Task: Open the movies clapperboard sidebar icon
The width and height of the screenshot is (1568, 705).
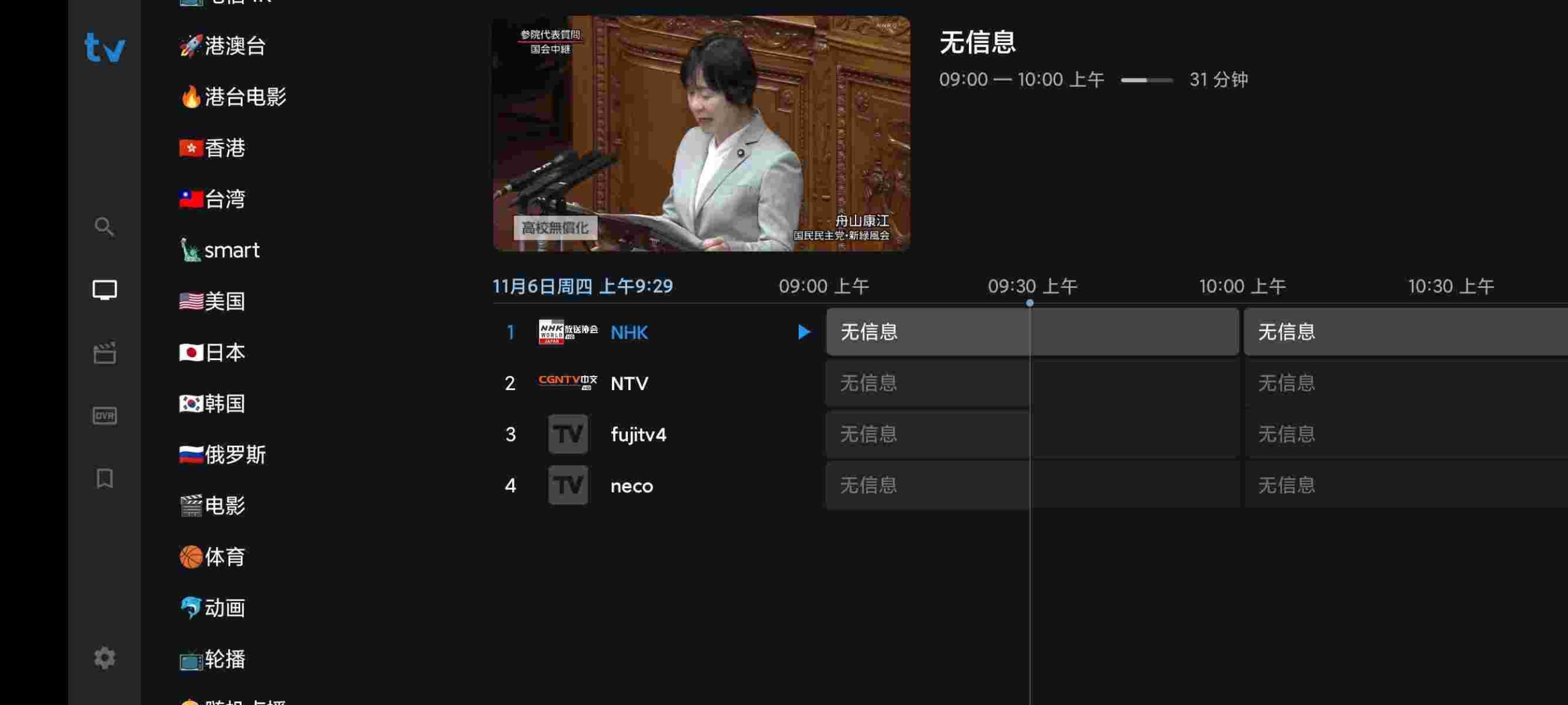Action: click(104, 353)
